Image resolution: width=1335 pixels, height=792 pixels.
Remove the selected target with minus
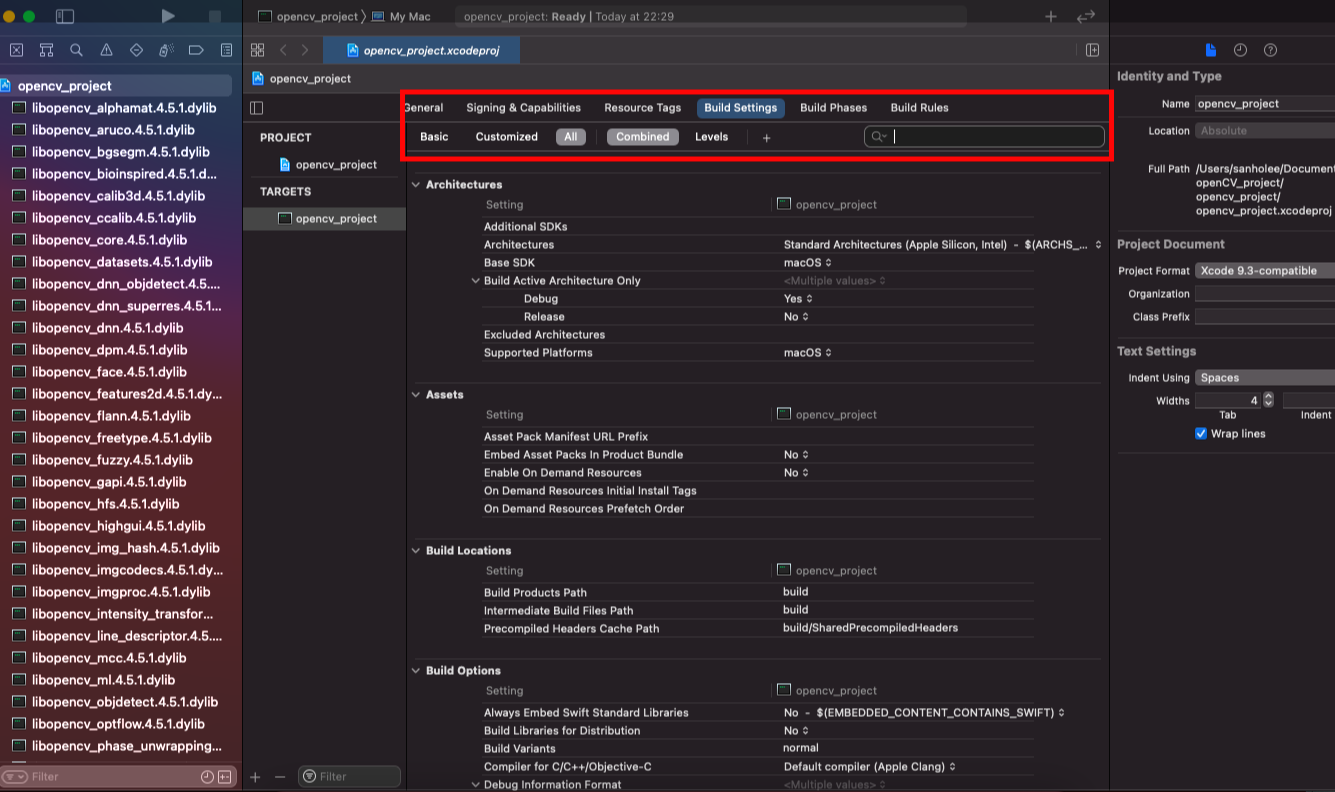pos(280,777)
